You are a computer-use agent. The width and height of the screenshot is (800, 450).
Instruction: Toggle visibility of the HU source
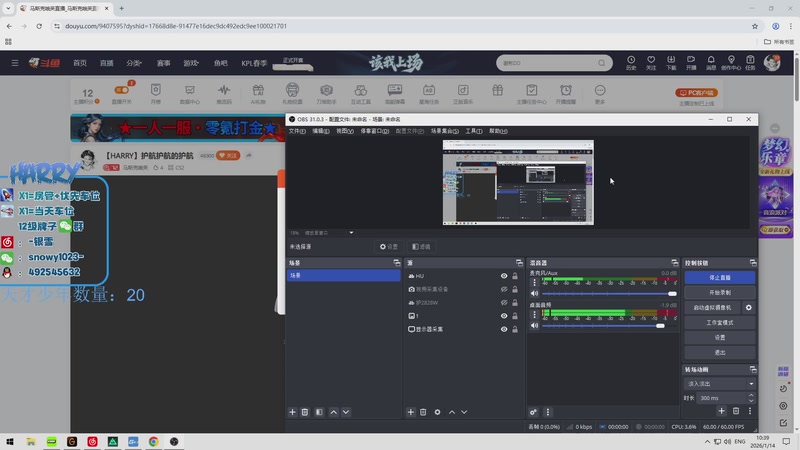[504, 276]
